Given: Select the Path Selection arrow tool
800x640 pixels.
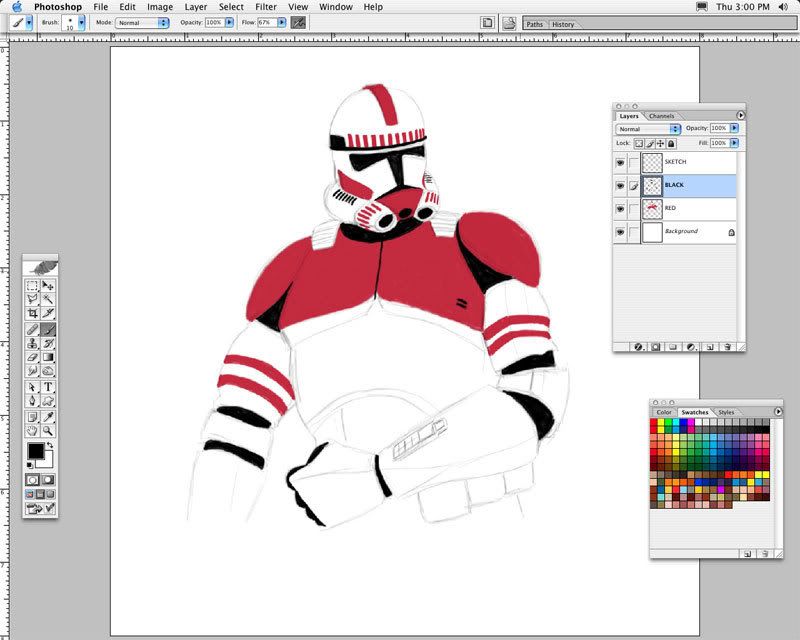Looking at the screenshot, I should [x=32, y=387].
